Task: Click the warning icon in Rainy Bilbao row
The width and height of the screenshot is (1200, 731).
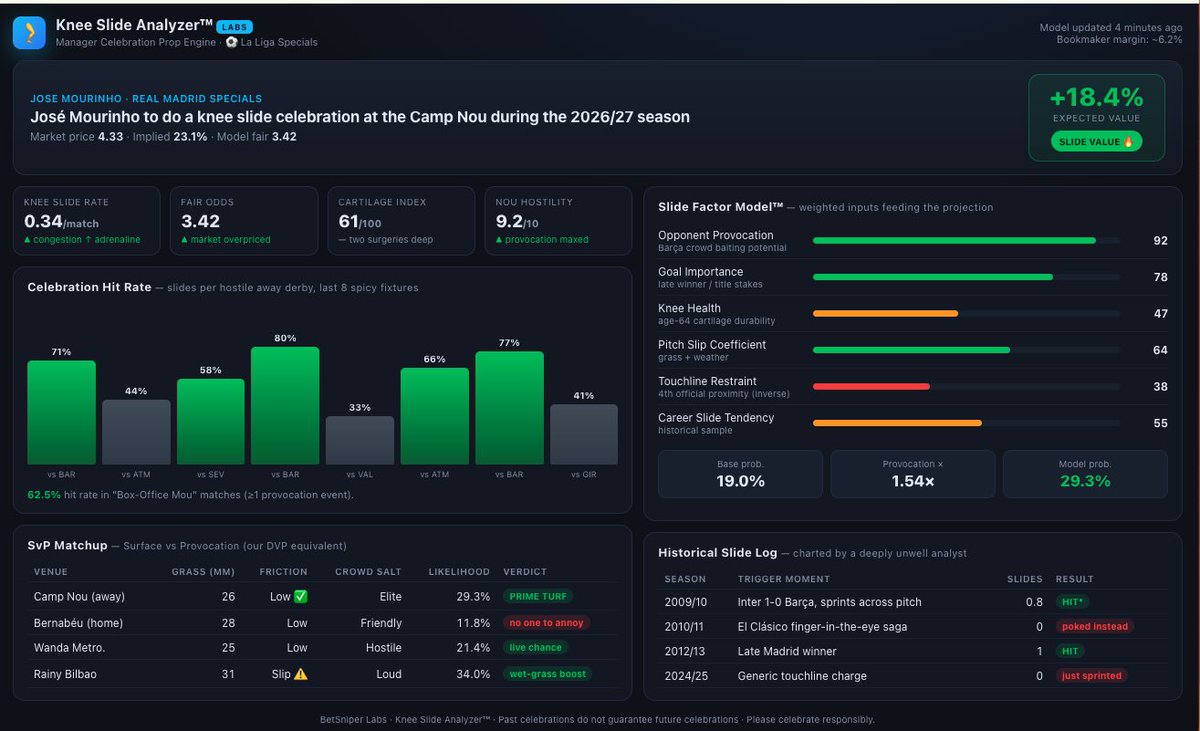Action: (x=300, y=674)
